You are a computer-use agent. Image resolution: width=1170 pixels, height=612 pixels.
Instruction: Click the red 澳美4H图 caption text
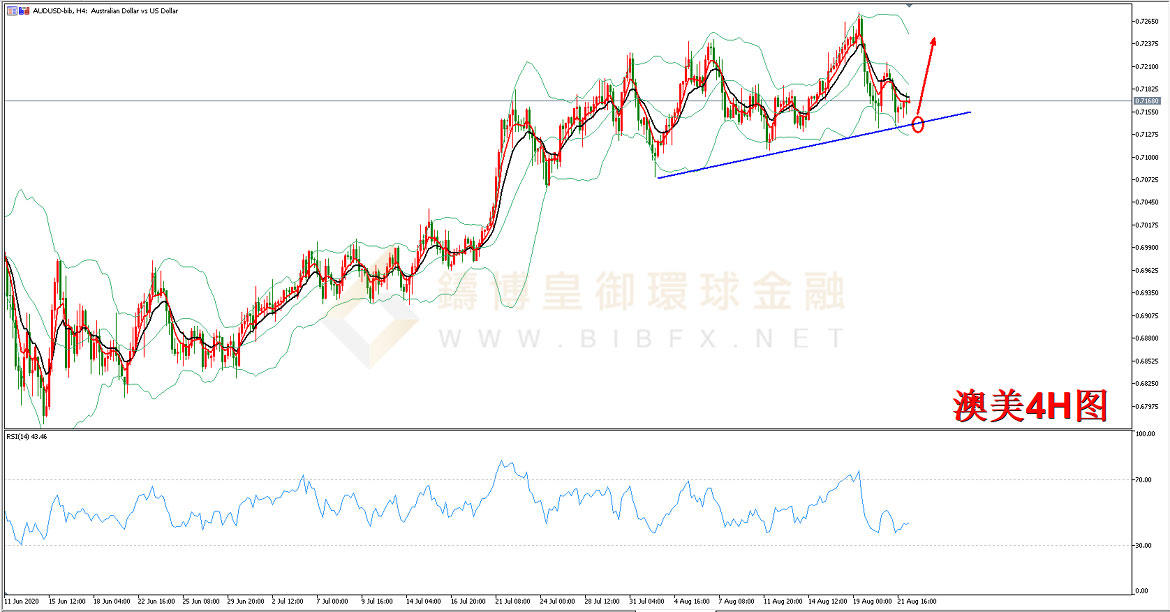tap(1030, 405)
